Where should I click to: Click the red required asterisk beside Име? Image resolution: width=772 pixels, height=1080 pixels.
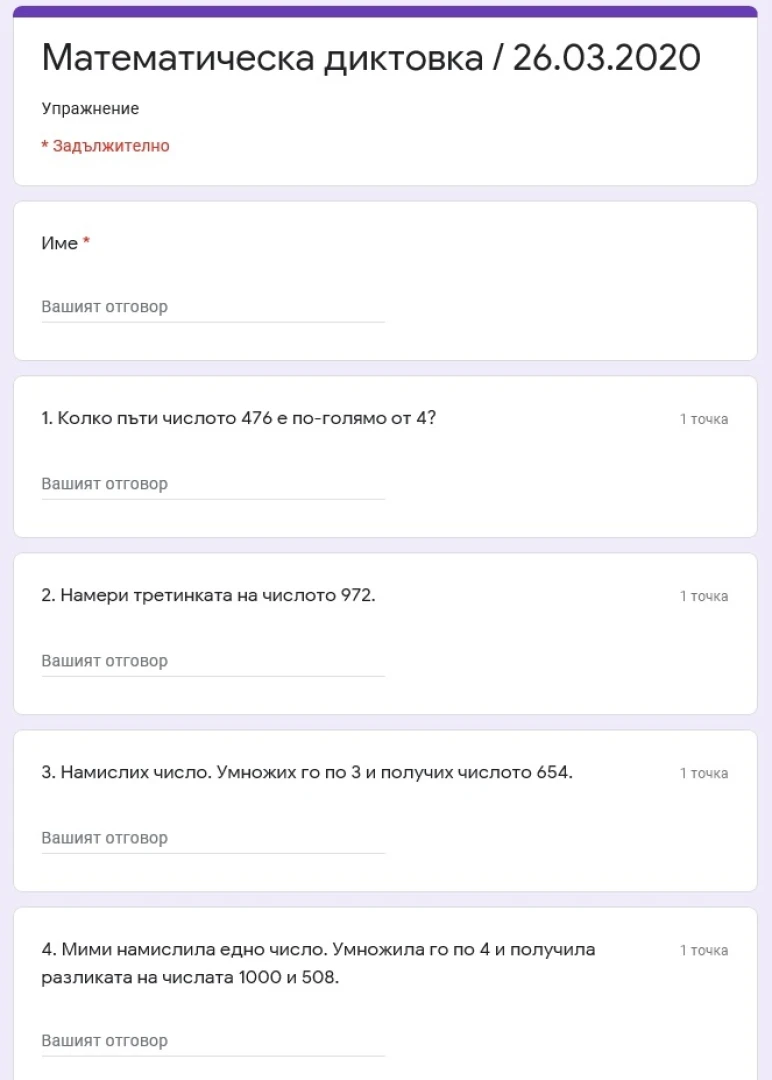pyautogui.click(x=87, y=241)
